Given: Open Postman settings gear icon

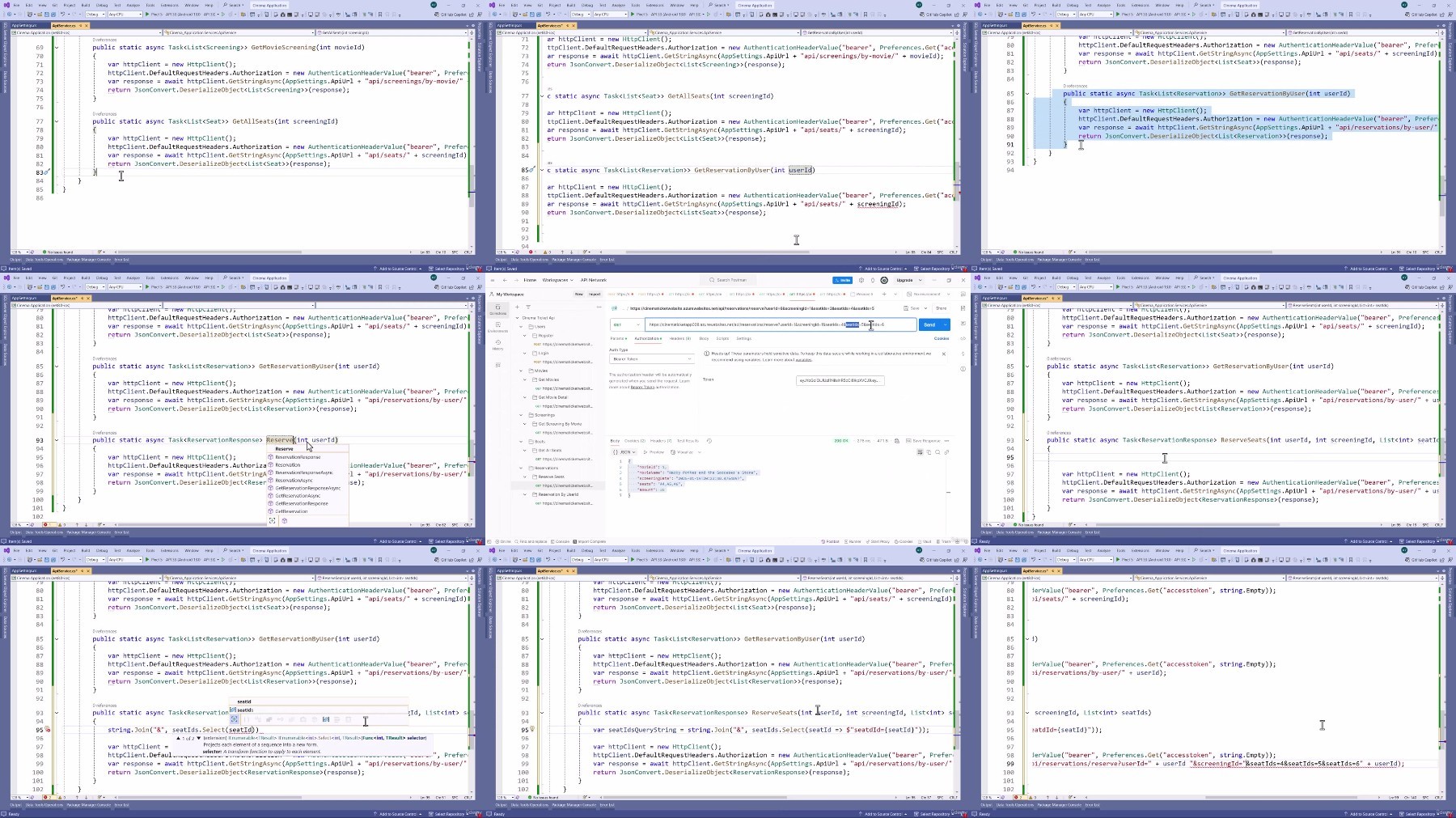Looking at the screenshot, I should pyautogui.click(x=861, y=280).
